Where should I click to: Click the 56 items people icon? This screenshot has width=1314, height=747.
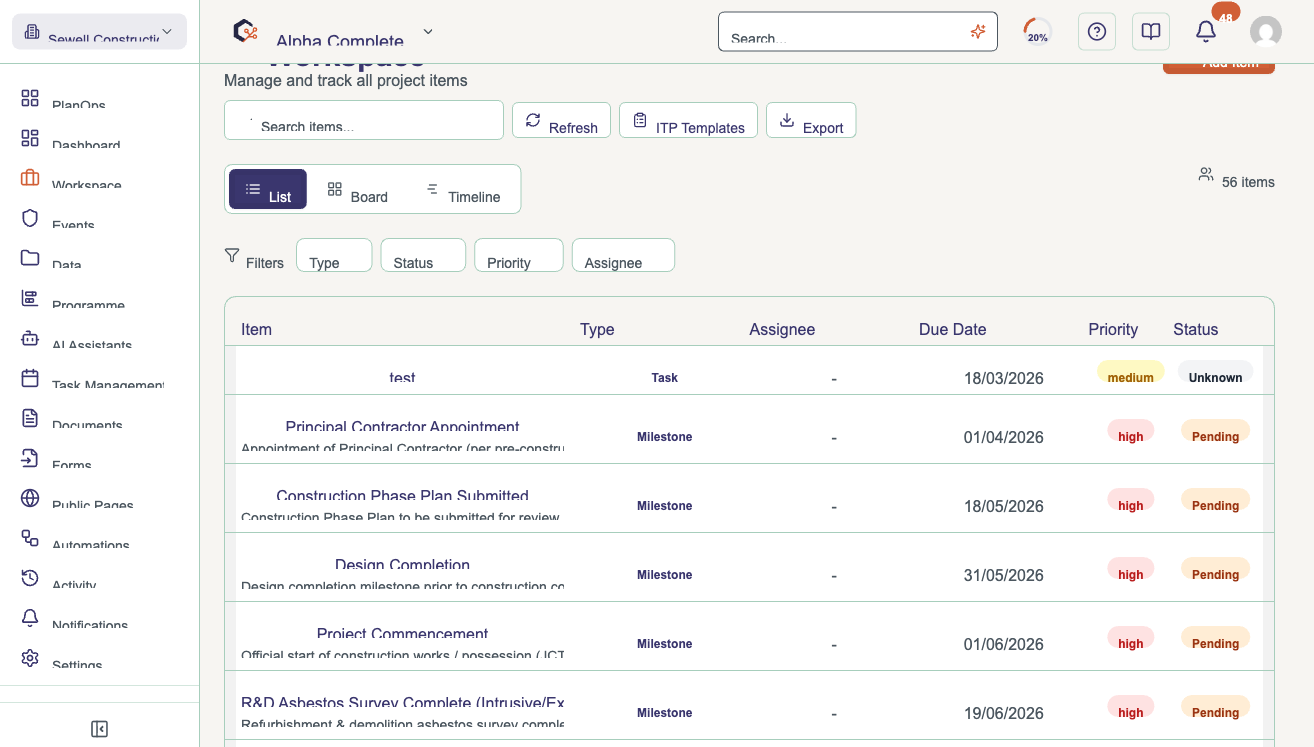1206,175
